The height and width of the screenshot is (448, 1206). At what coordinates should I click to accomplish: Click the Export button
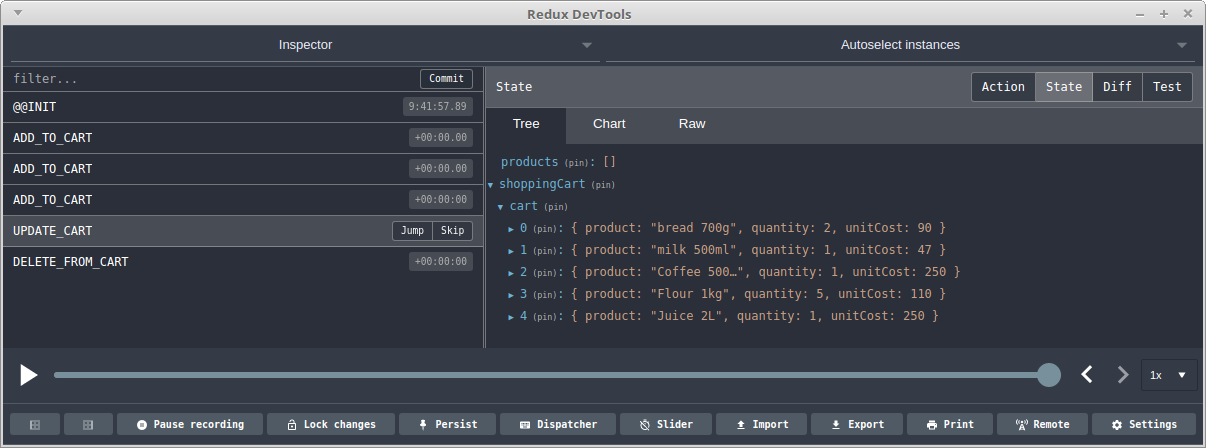[x=857, y=425]
